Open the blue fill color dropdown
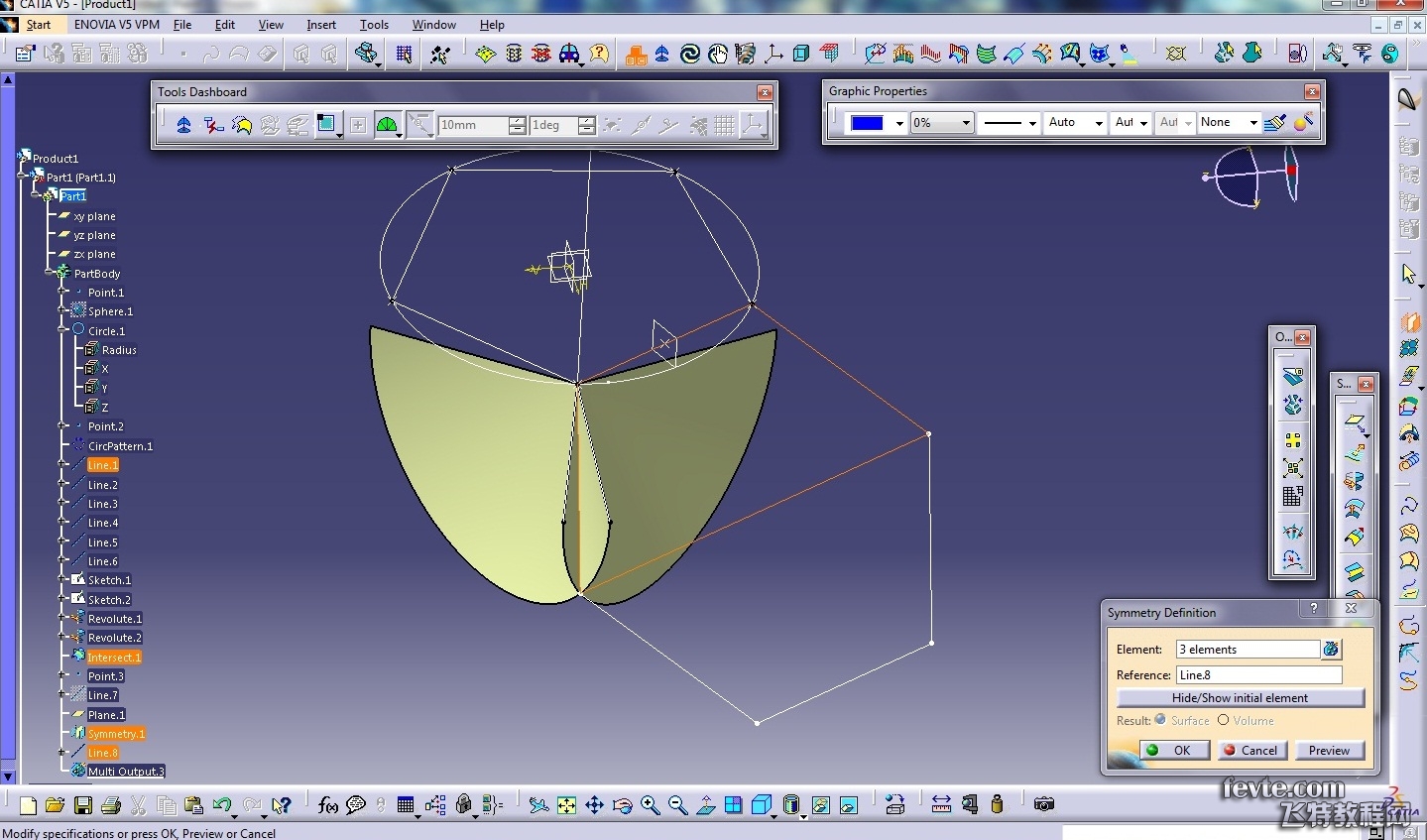 tap(899, 123)
